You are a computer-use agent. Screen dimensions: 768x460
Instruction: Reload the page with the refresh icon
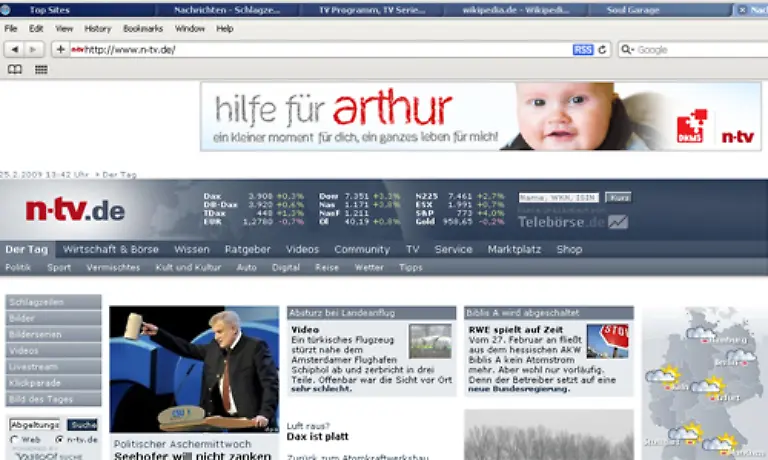coord(602,49)
